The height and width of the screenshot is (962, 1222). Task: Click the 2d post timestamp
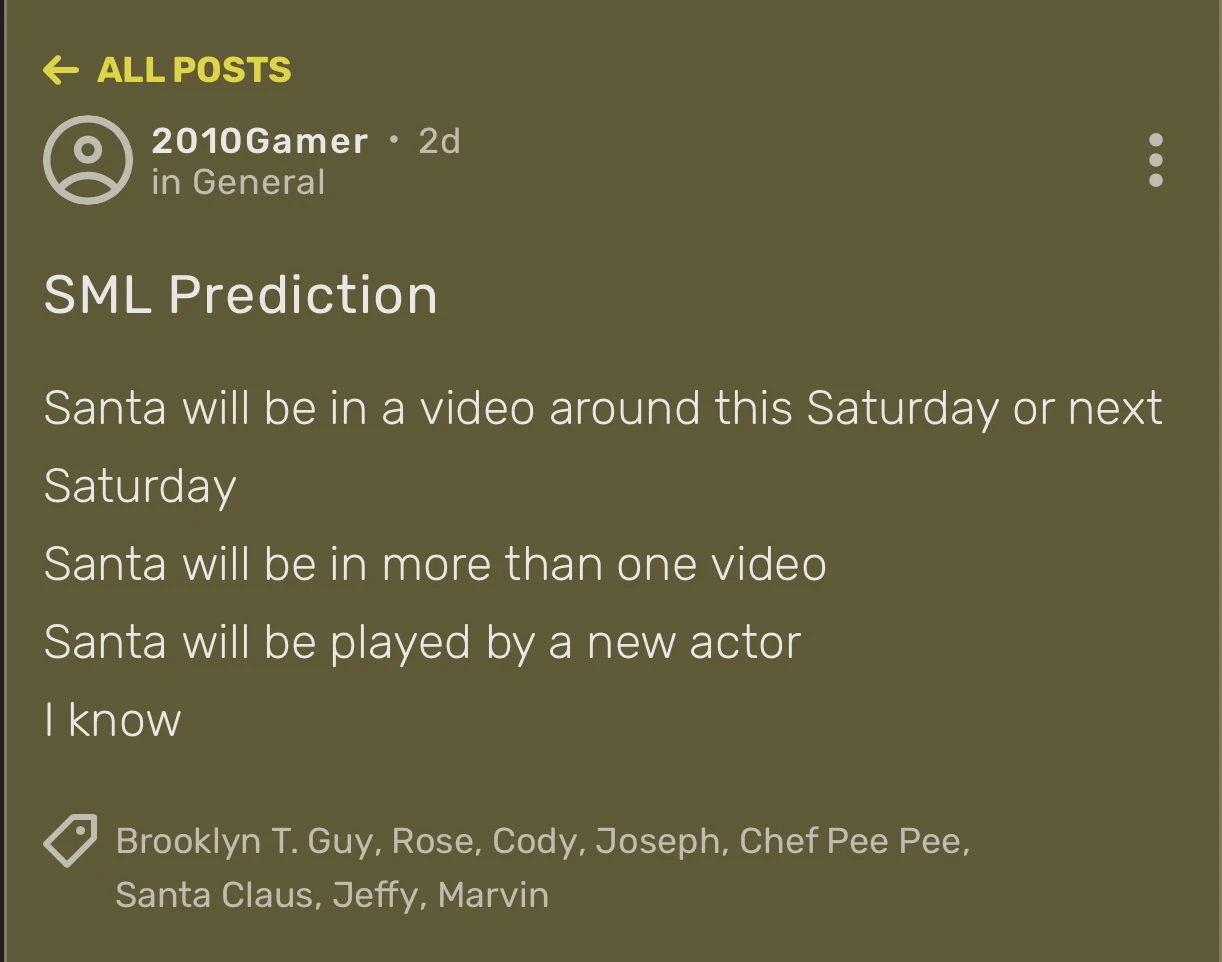[439, 142]
